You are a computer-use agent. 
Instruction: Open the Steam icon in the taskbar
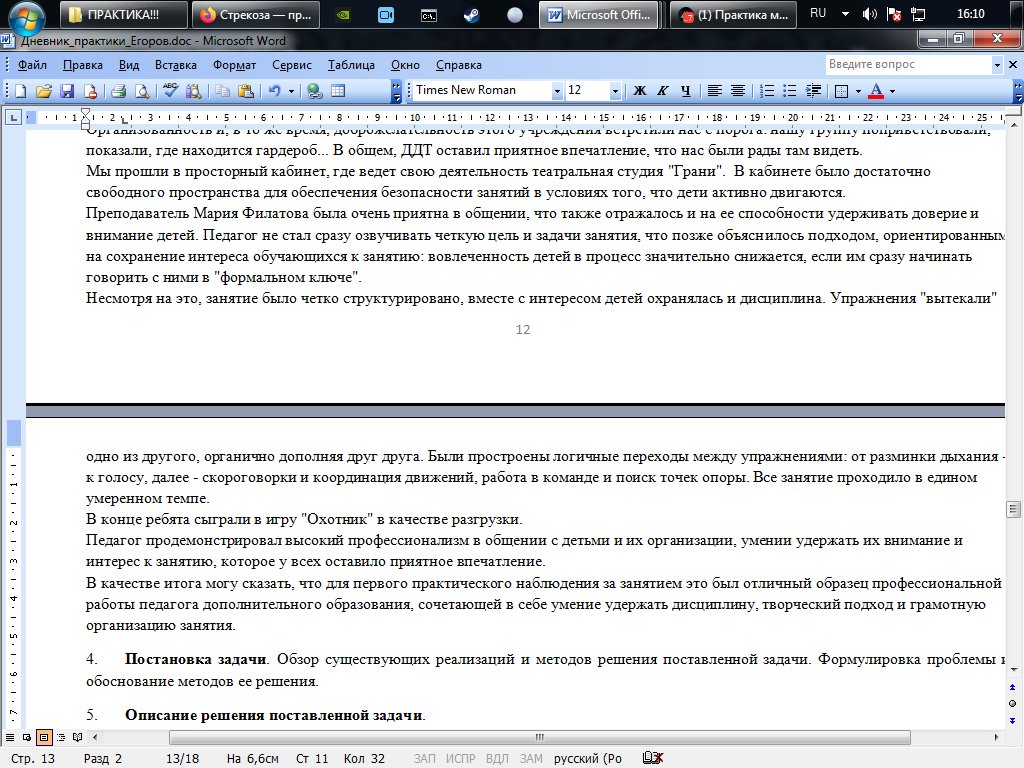[472, 15]
